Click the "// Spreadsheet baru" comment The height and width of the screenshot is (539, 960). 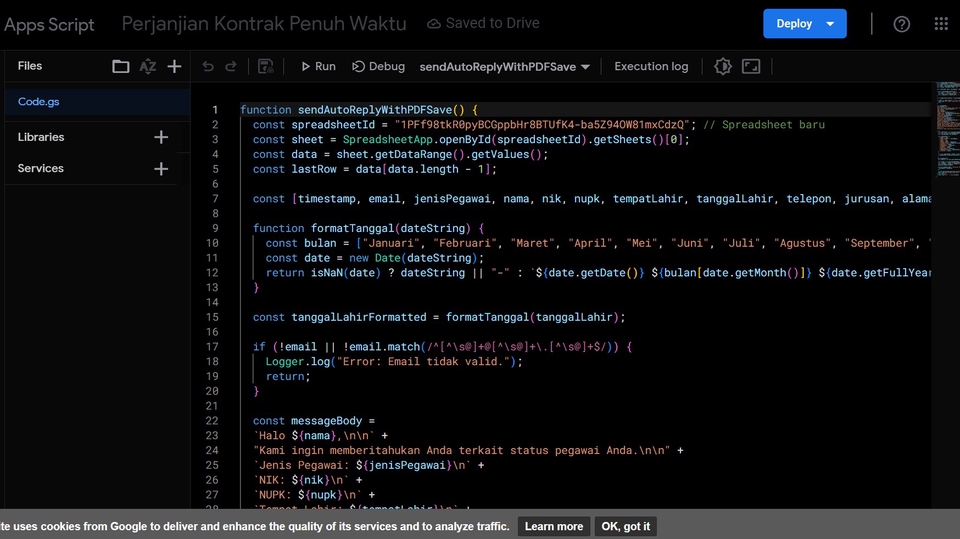(x=764, y=125)
